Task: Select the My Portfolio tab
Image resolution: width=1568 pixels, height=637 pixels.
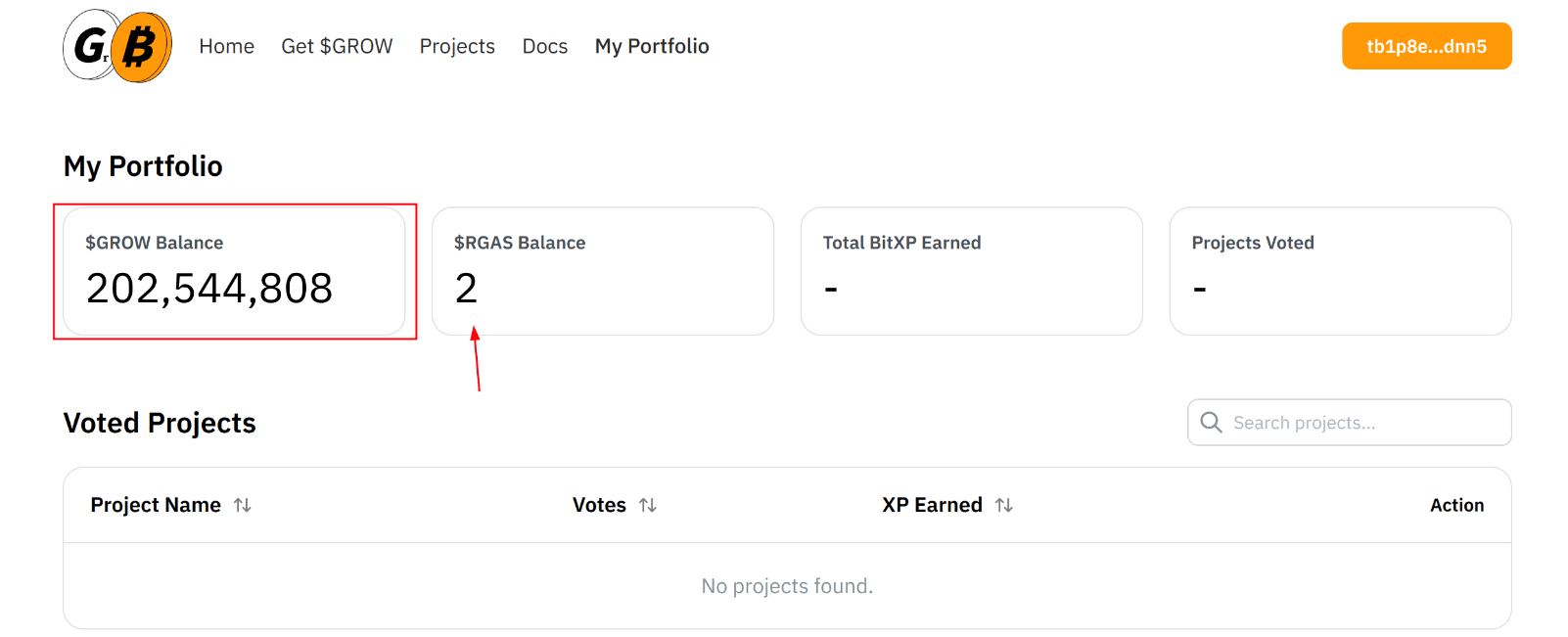Action: pyautogui.click(x=652, y=46)
